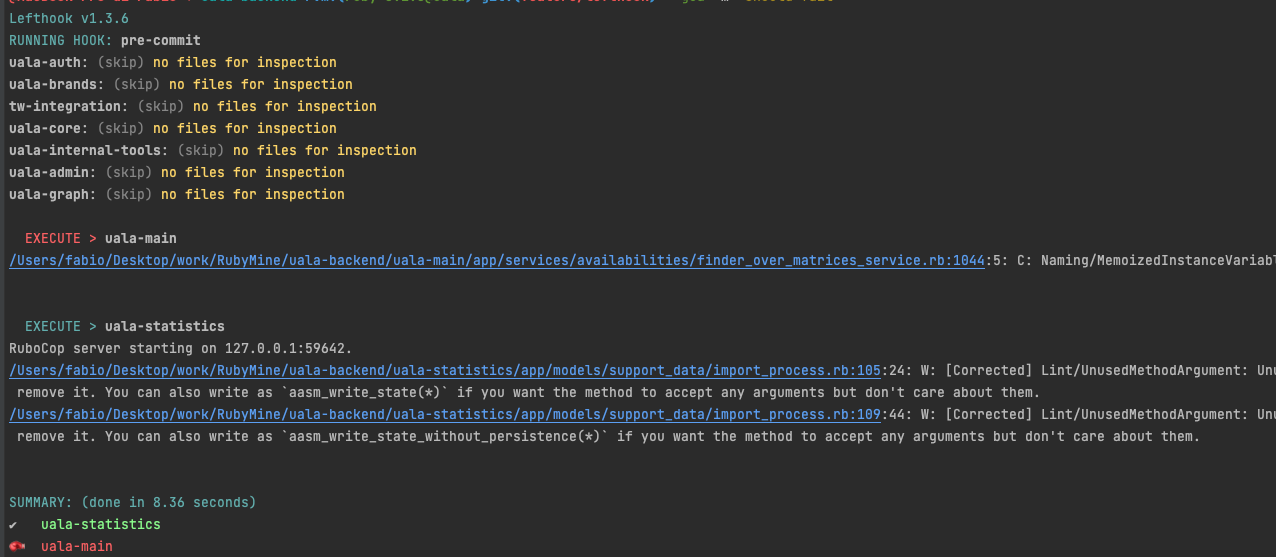Screen dimensions: 1276x557
Task: Click the green checkmark beside uala-statistics summary
Action: 14,524
